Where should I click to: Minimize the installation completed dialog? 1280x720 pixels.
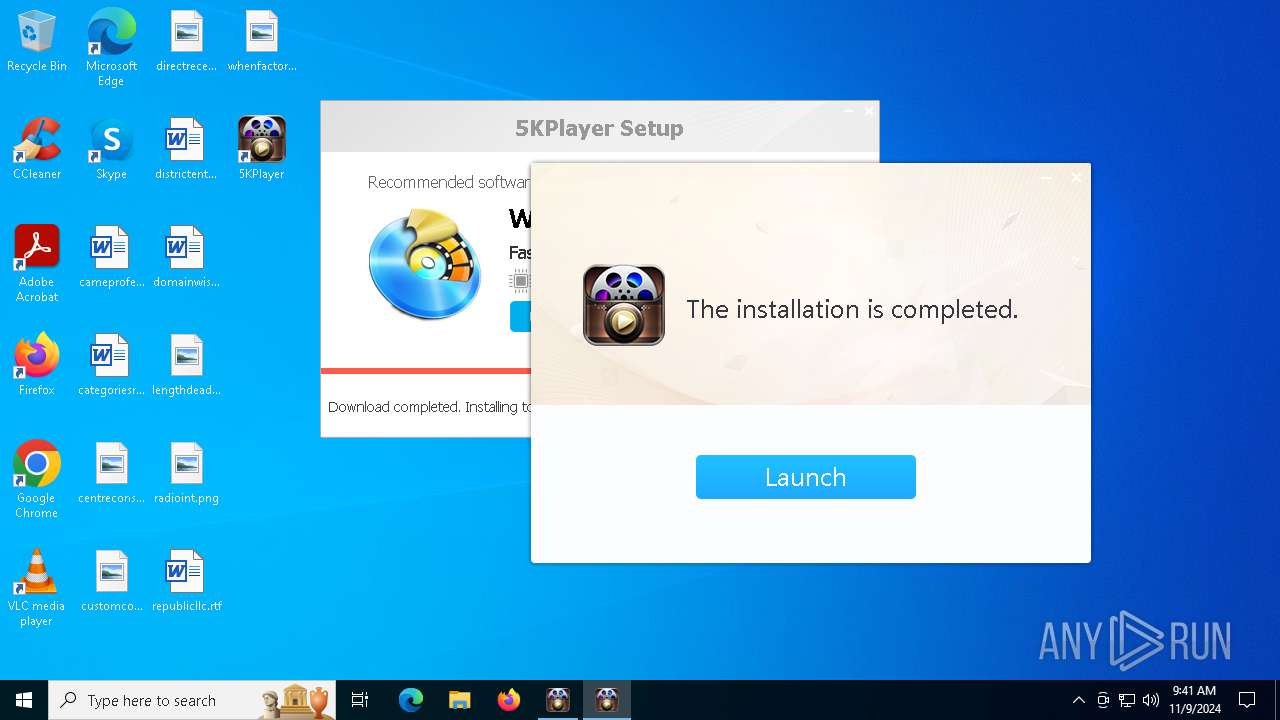1046,178
